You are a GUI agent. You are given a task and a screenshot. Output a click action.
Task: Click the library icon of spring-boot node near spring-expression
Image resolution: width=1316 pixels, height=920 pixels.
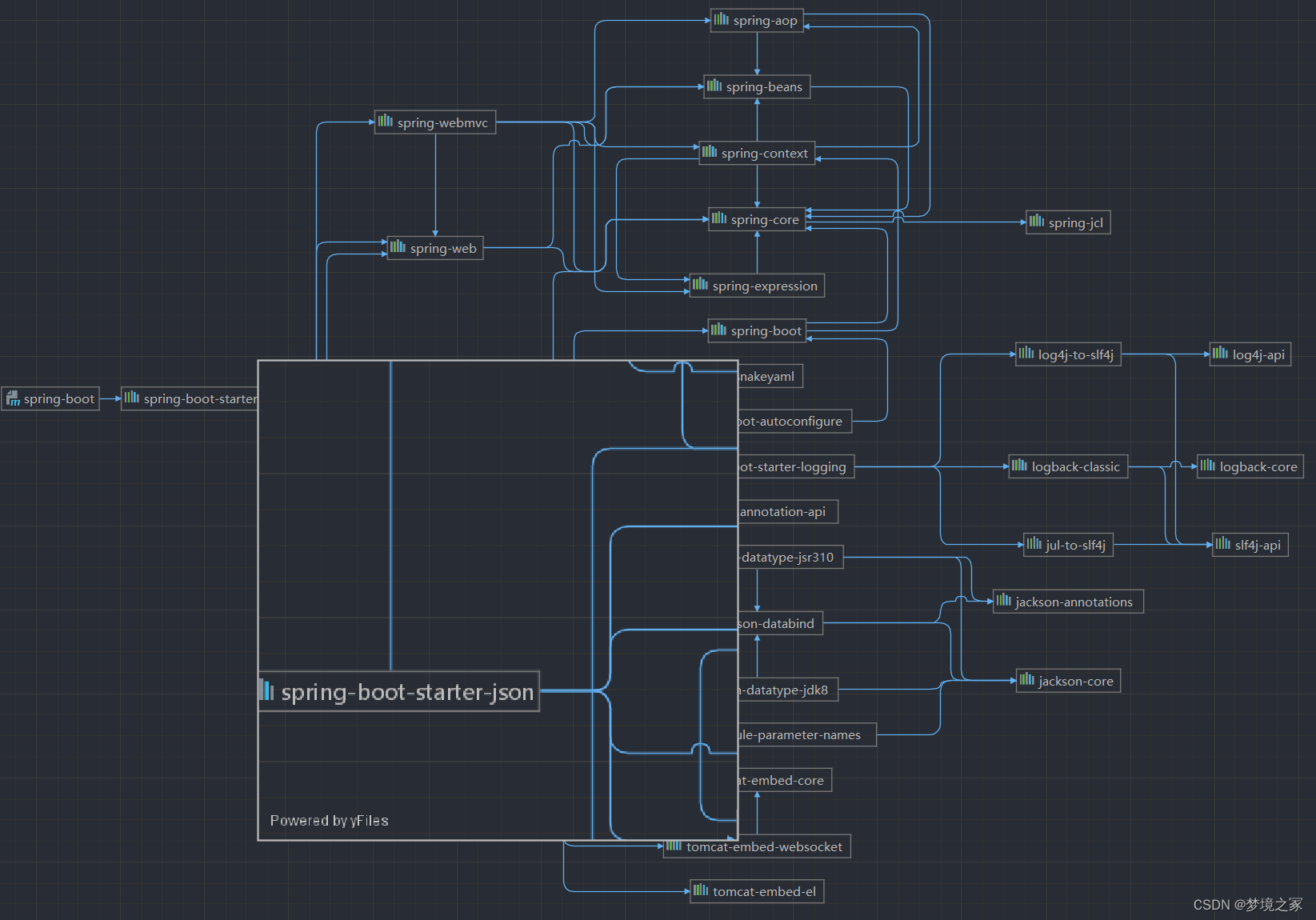[719, 330]
